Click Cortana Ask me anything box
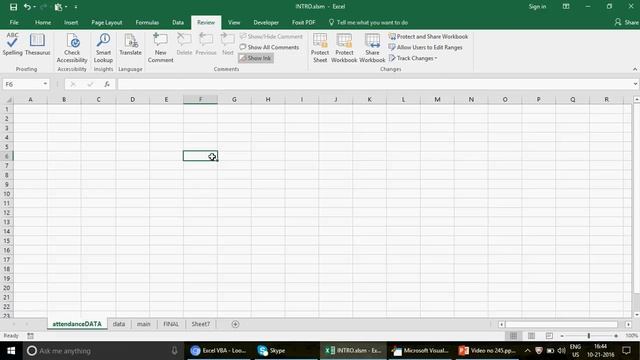 click(x=102, y=351)
